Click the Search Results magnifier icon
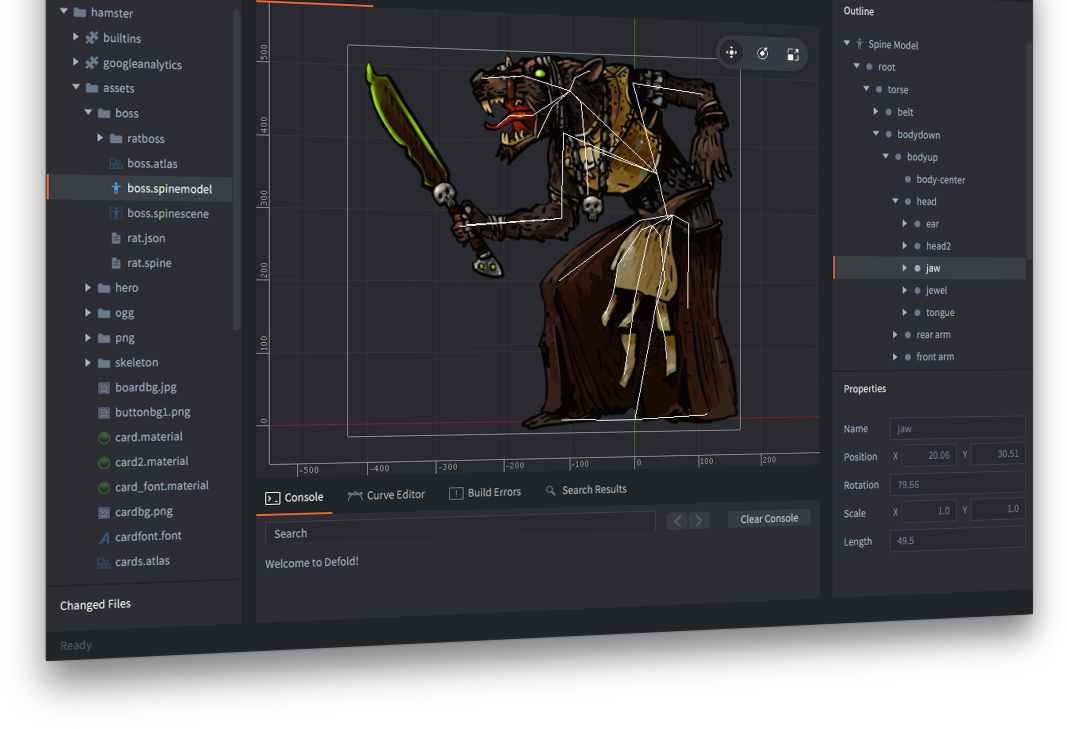 pos(551,490)
